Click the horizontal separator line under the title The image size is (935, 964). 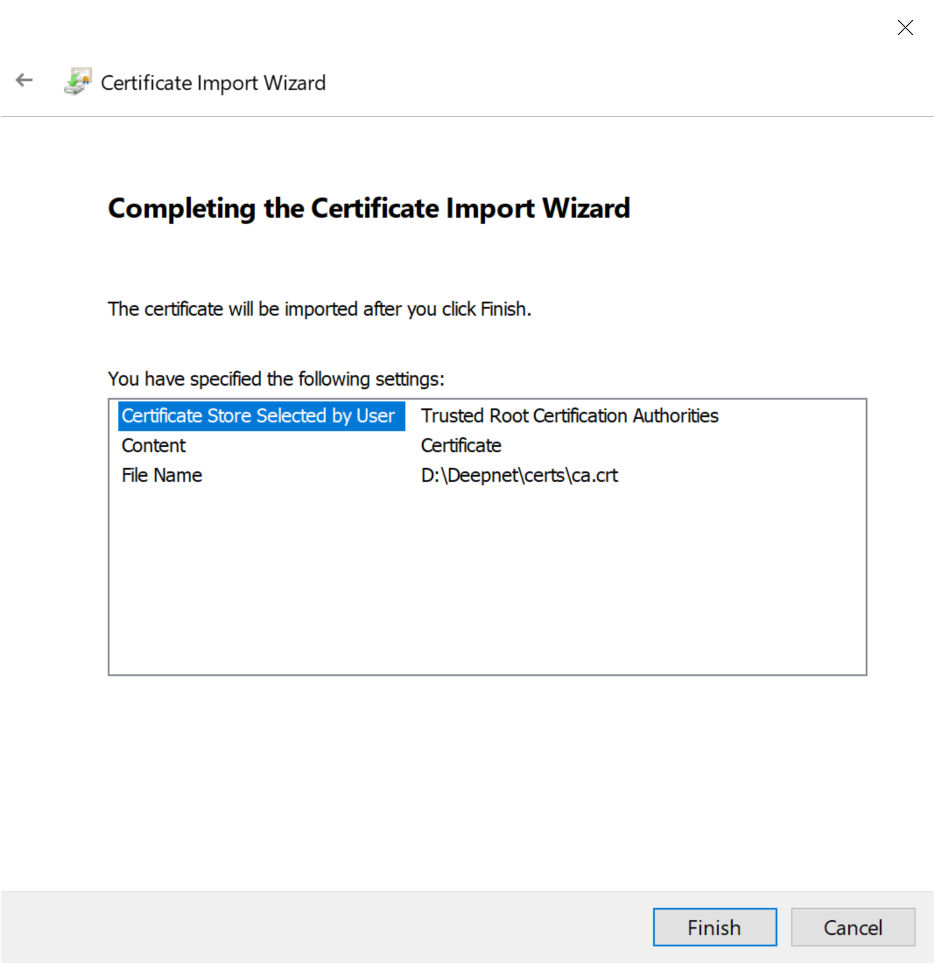[467, 116]
